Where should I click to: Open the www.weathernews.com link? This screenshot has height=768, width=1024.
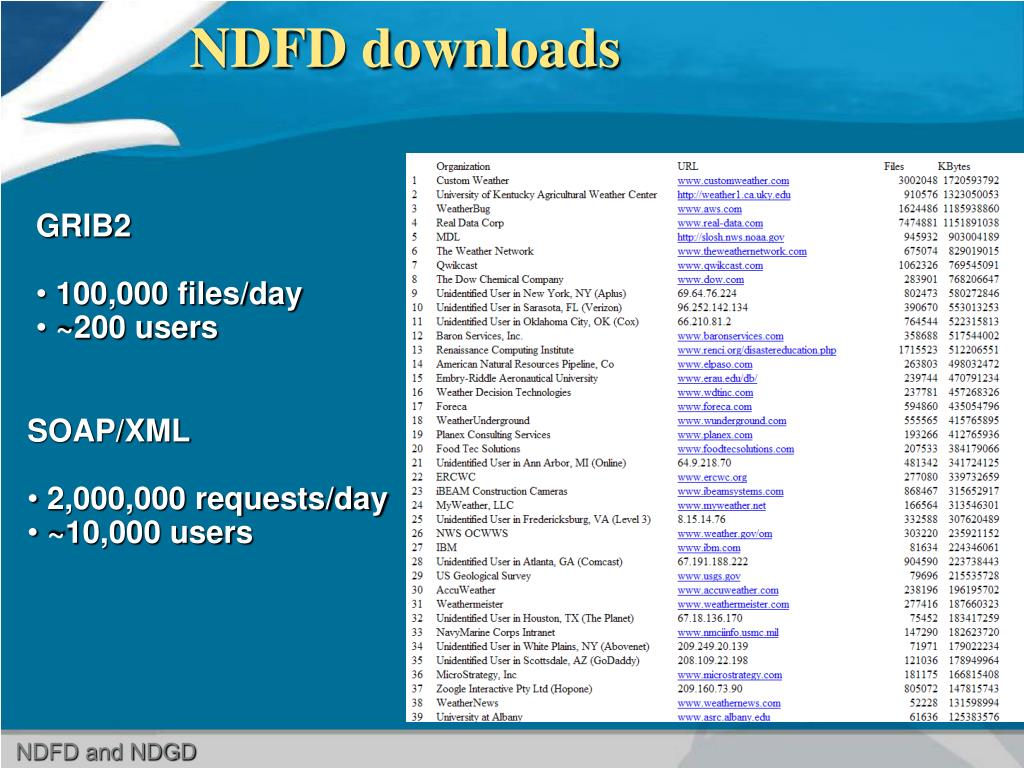tap(729, 703)
